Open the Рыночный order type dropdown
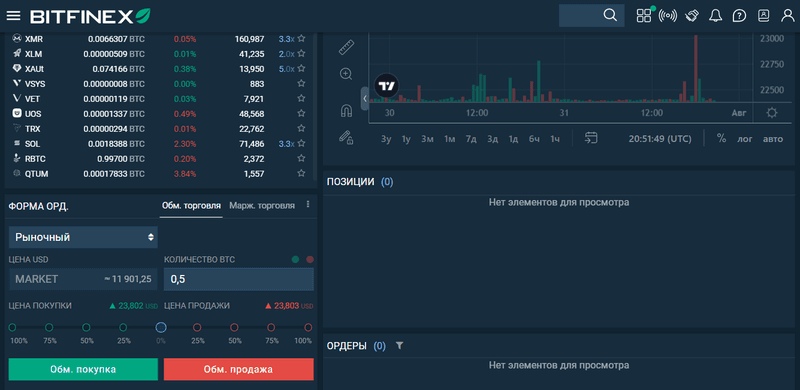 [83, 237]
